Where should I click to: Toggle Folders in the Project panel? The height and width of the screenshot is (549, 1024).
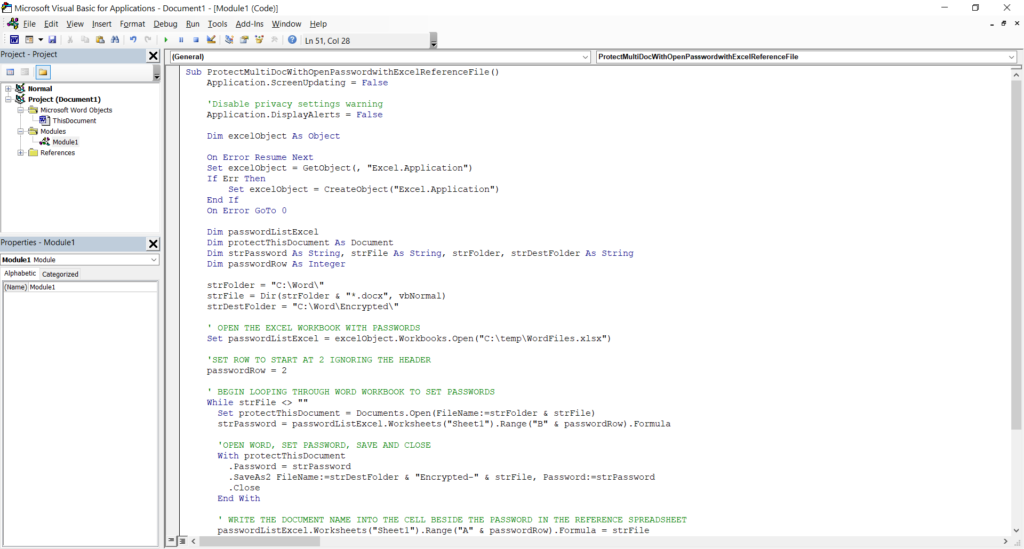43,72
